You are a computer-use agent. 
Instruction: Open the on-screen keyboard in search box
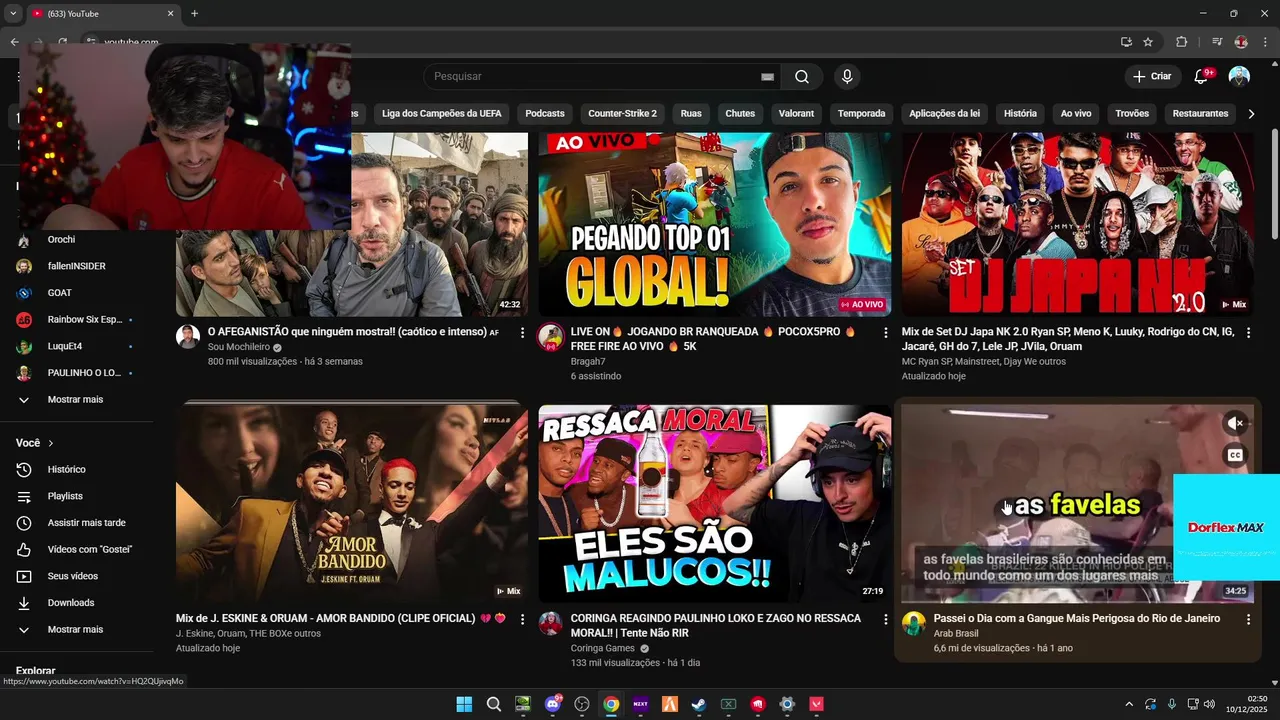tap(767, 77)
